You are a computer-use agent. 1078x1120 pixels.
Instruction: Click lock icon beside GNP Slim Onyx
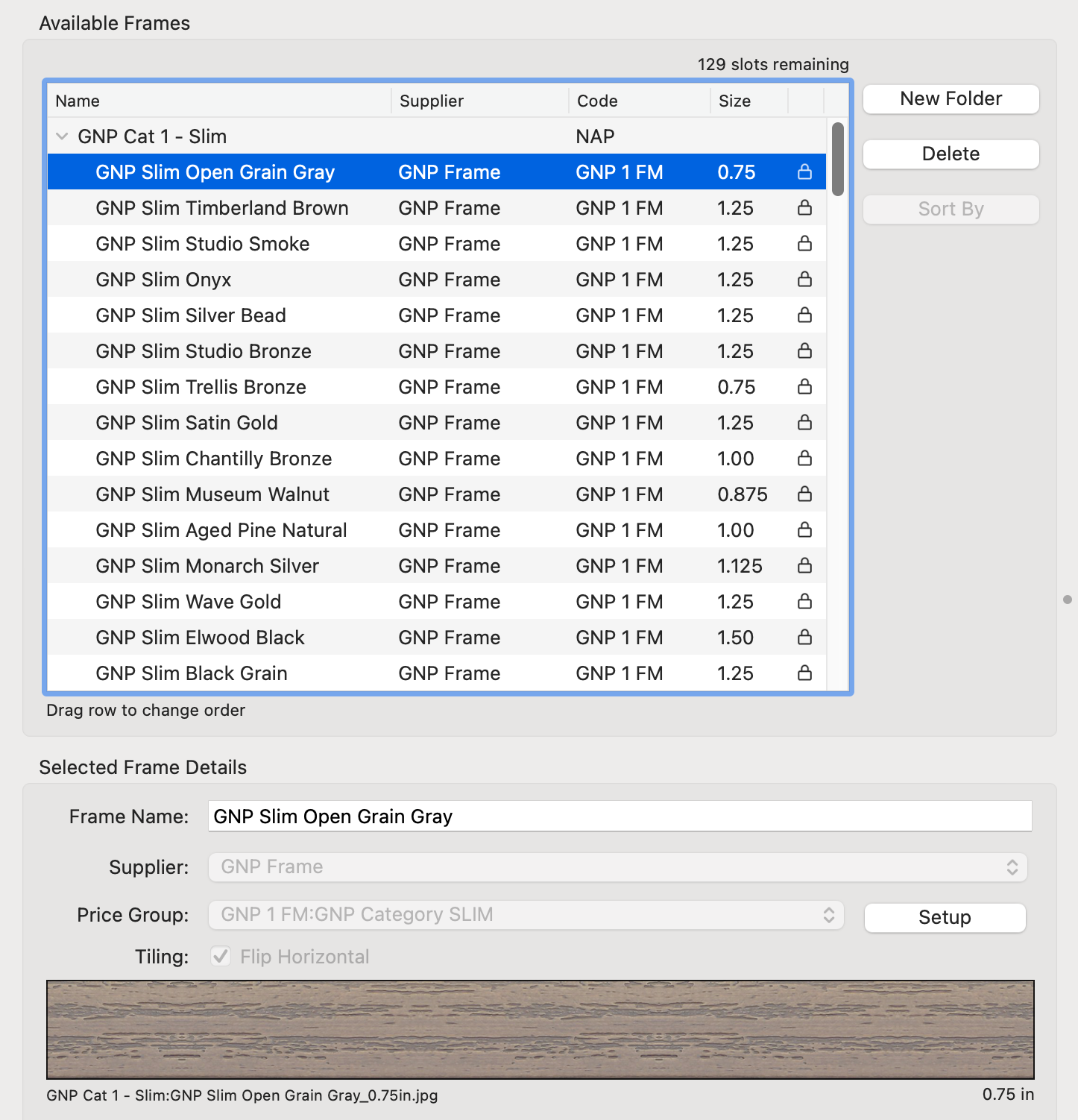pyautogui.click(x=804, y=280)
